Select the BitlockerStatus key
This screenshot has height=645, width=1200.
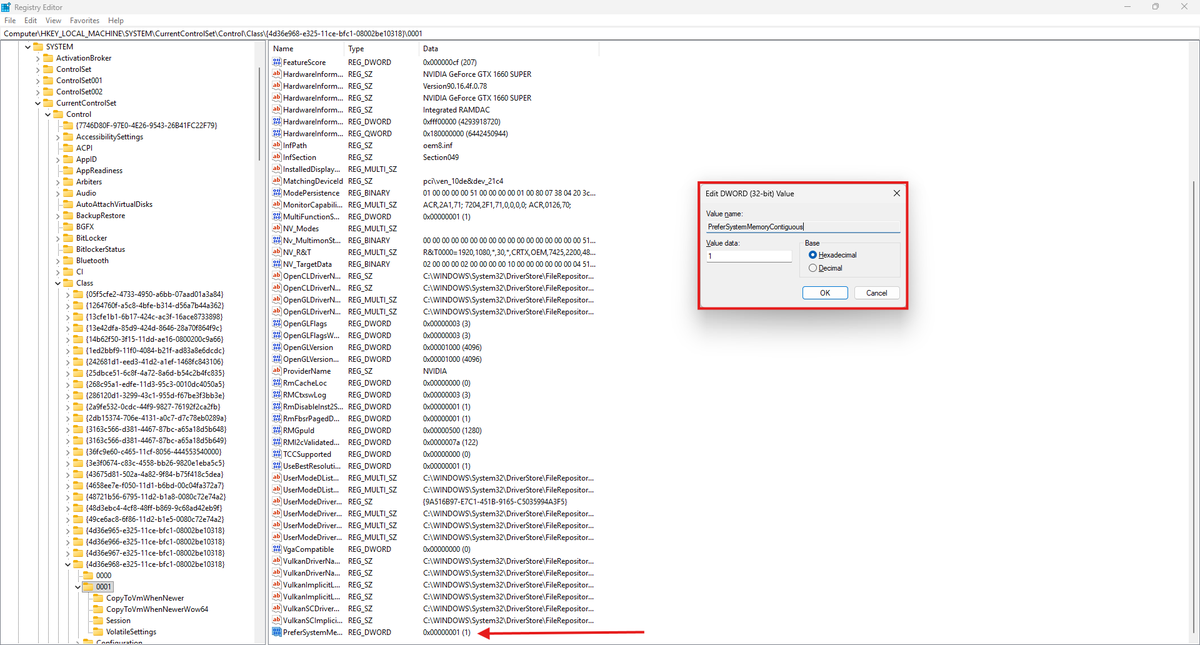[x=100, y=249]
